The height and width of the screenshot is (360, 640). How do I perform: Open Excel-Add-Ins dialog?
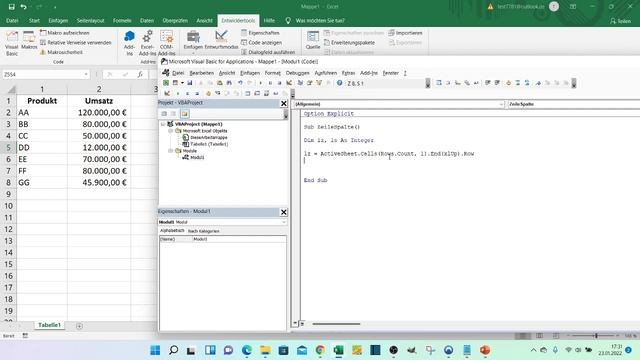tap(147, 43)
